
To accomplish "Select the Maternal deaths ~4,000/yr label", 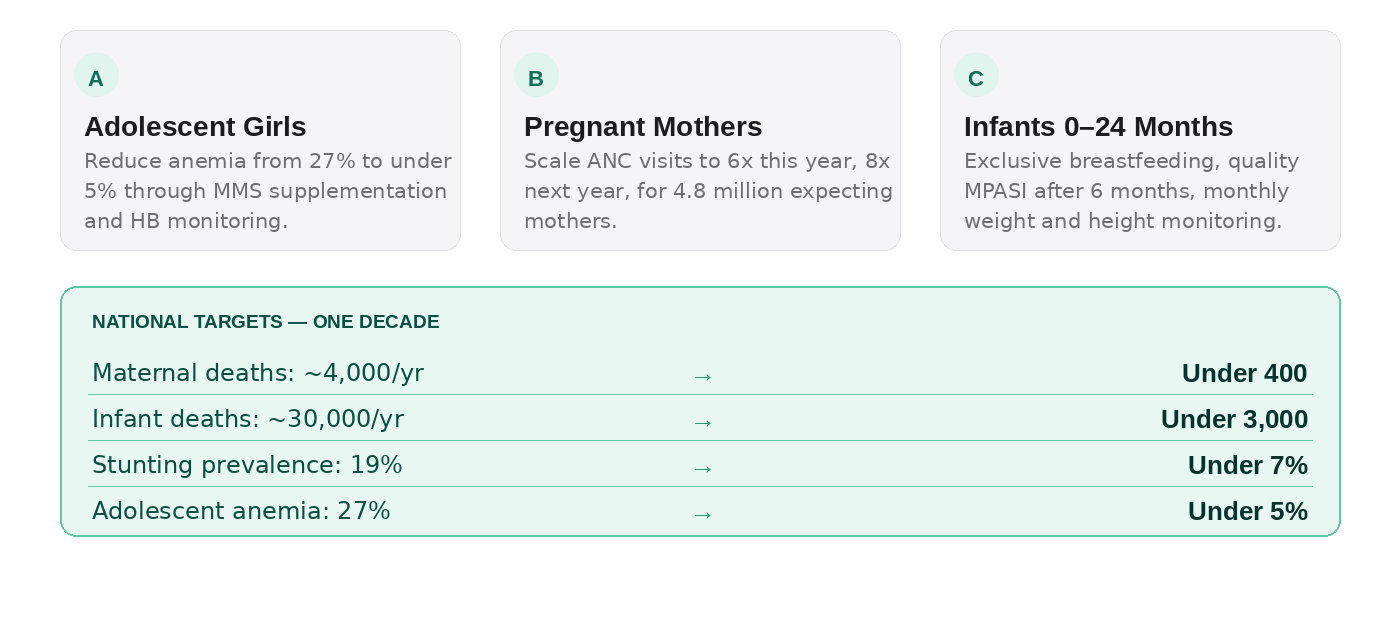I will [258, 373].
